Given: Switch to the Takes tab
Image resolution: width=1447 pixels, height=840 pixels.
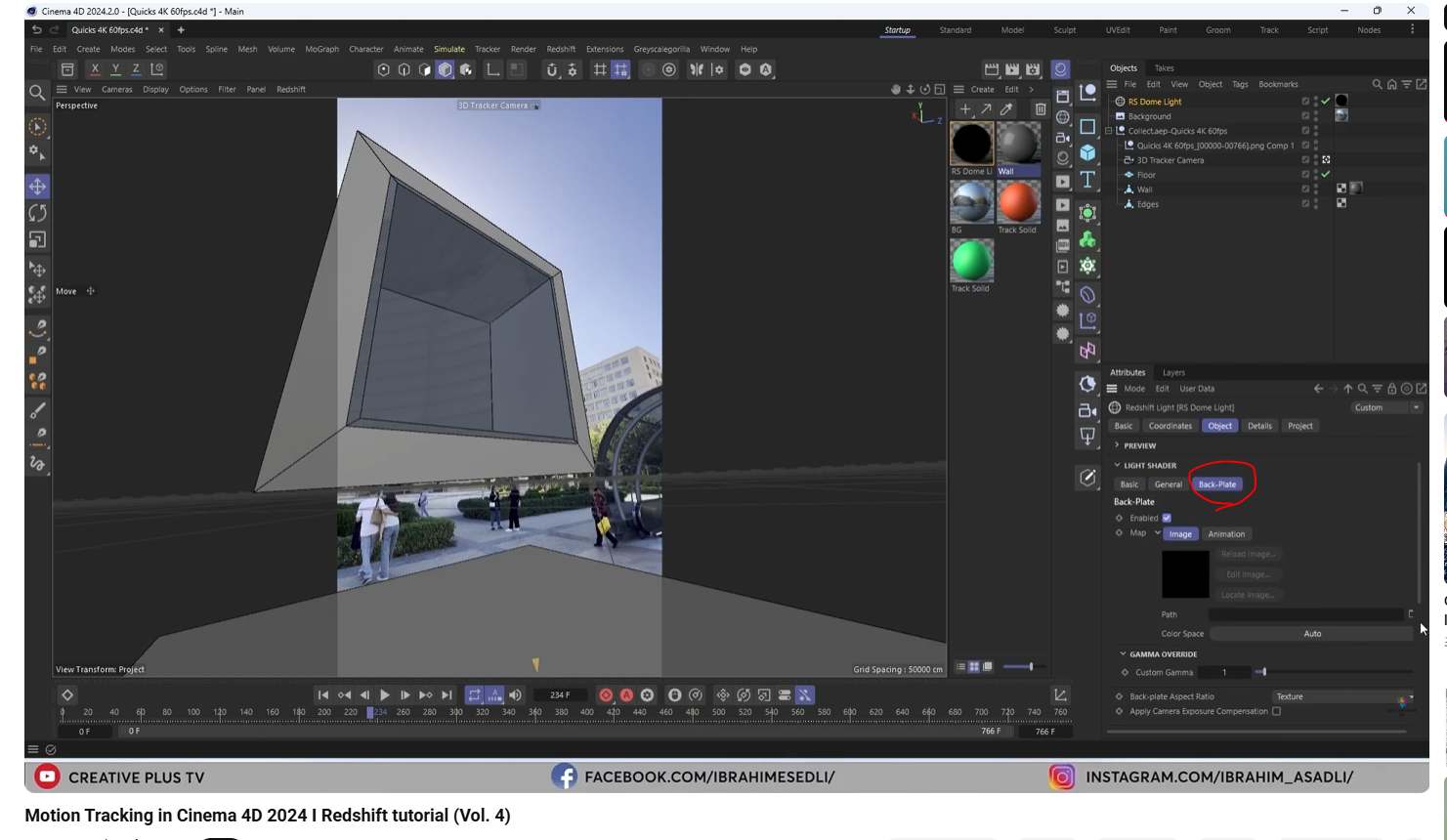Looking at the screenshot, I should pyautogui.click(x=1164, y=68).
